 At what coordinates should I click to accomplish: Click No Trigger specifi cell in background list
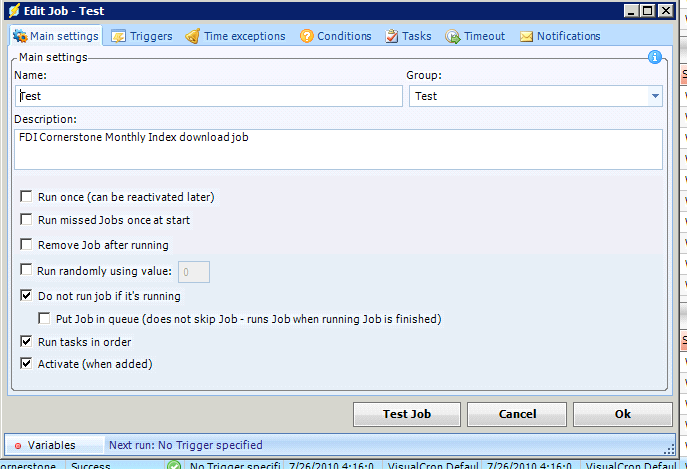point(235,465)
